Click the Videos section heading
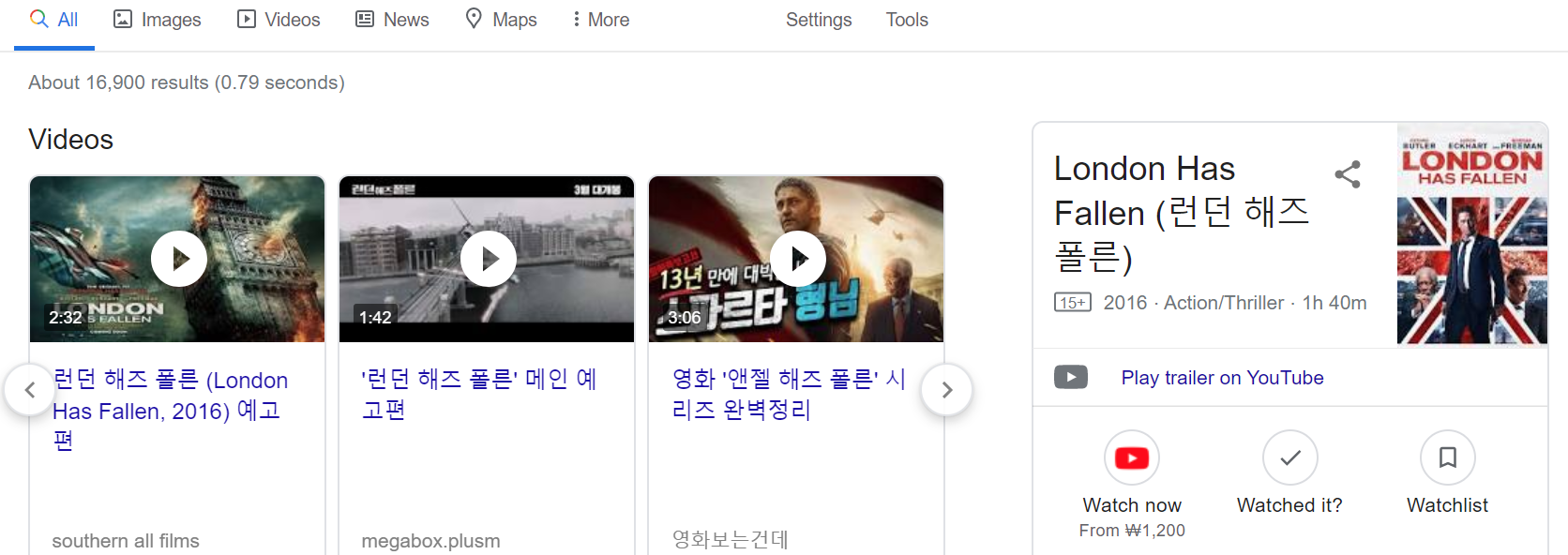 pyautogui.click(x=71, y=140)
